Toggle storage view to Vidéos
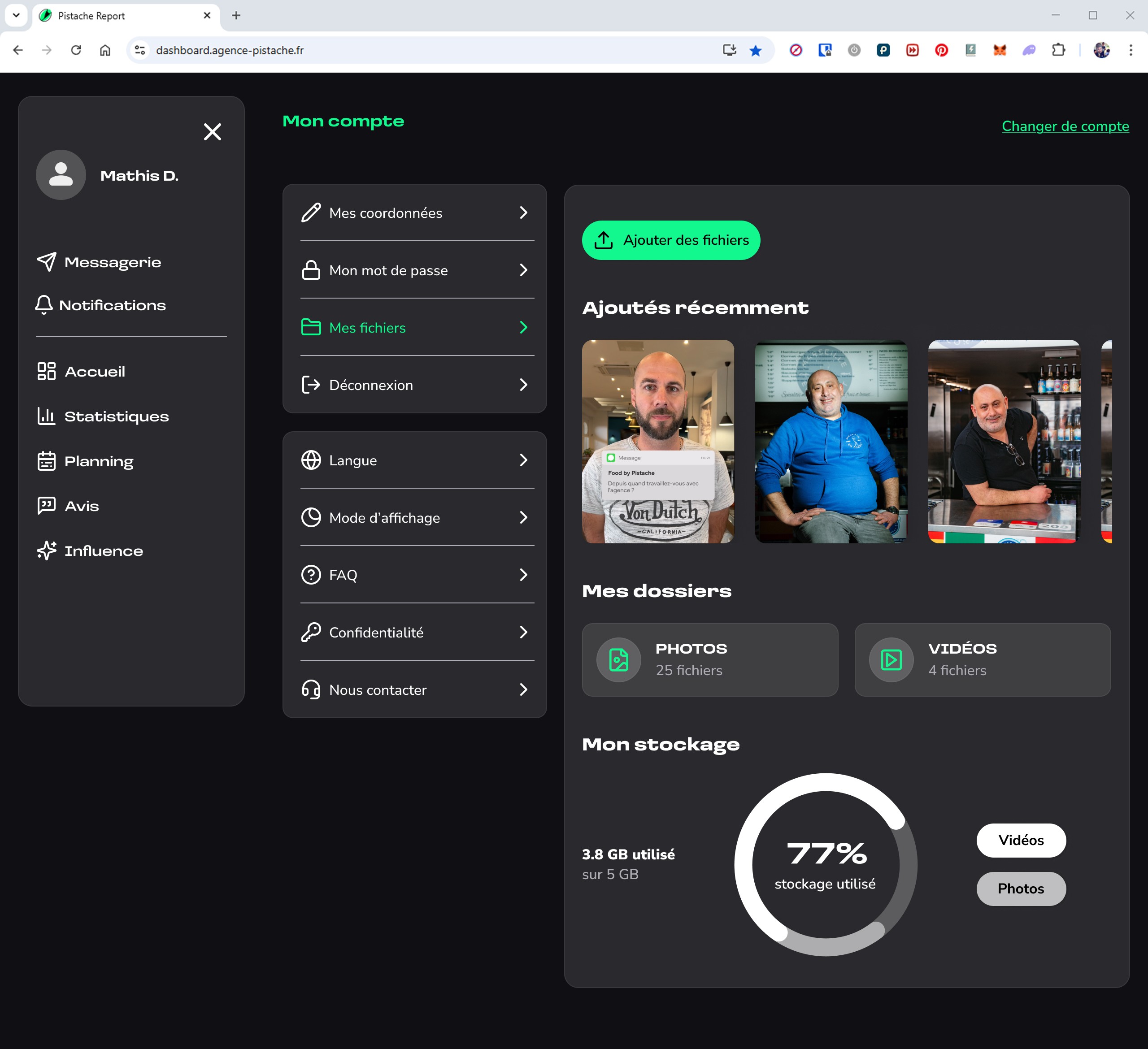Viewport: 1148px width, 1049px height. [x=1021, y=840]
